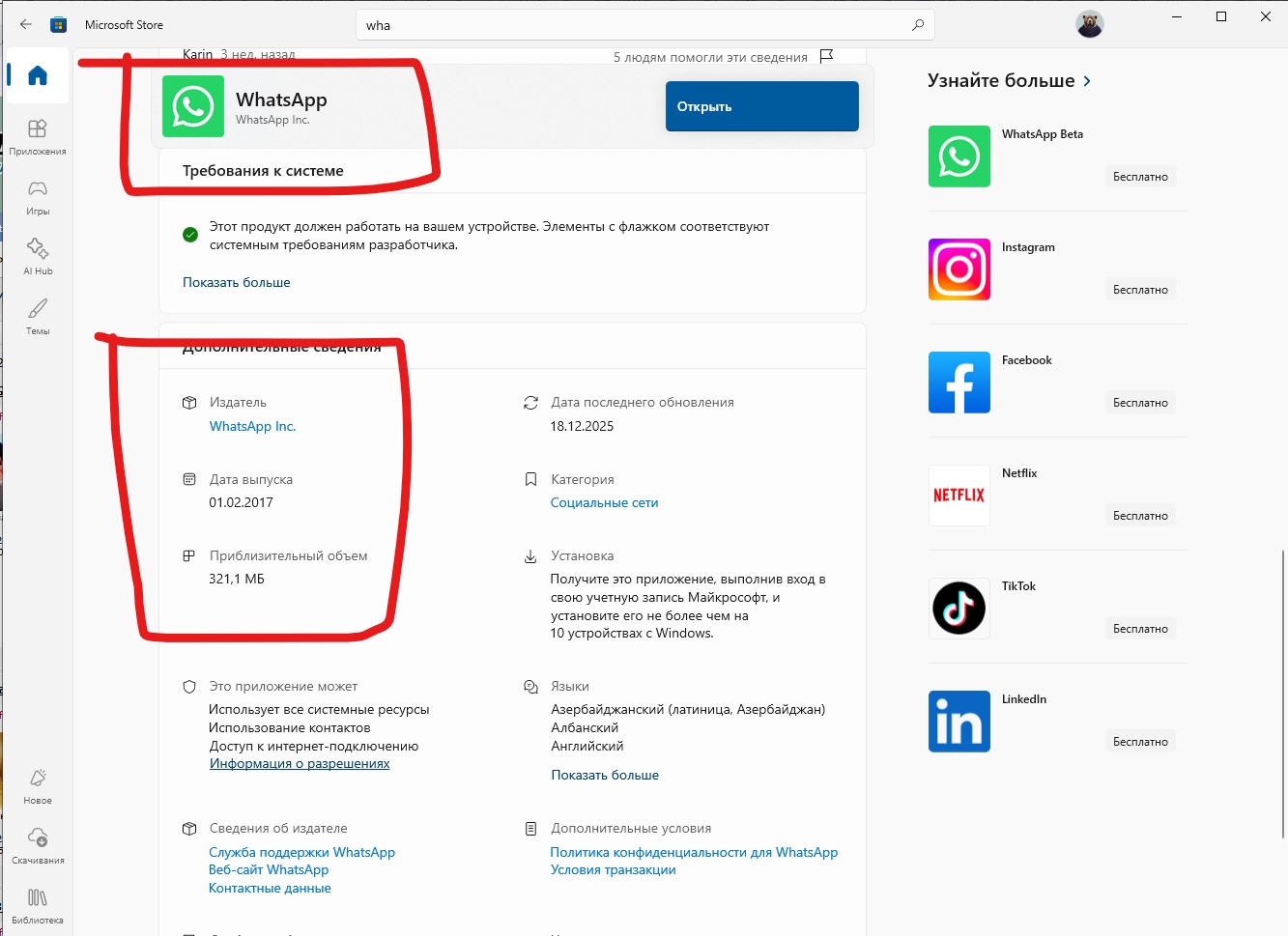Expand system requirements with Показать больше
This screenshot has width=1288, height=936.
[x=236, y=282]
